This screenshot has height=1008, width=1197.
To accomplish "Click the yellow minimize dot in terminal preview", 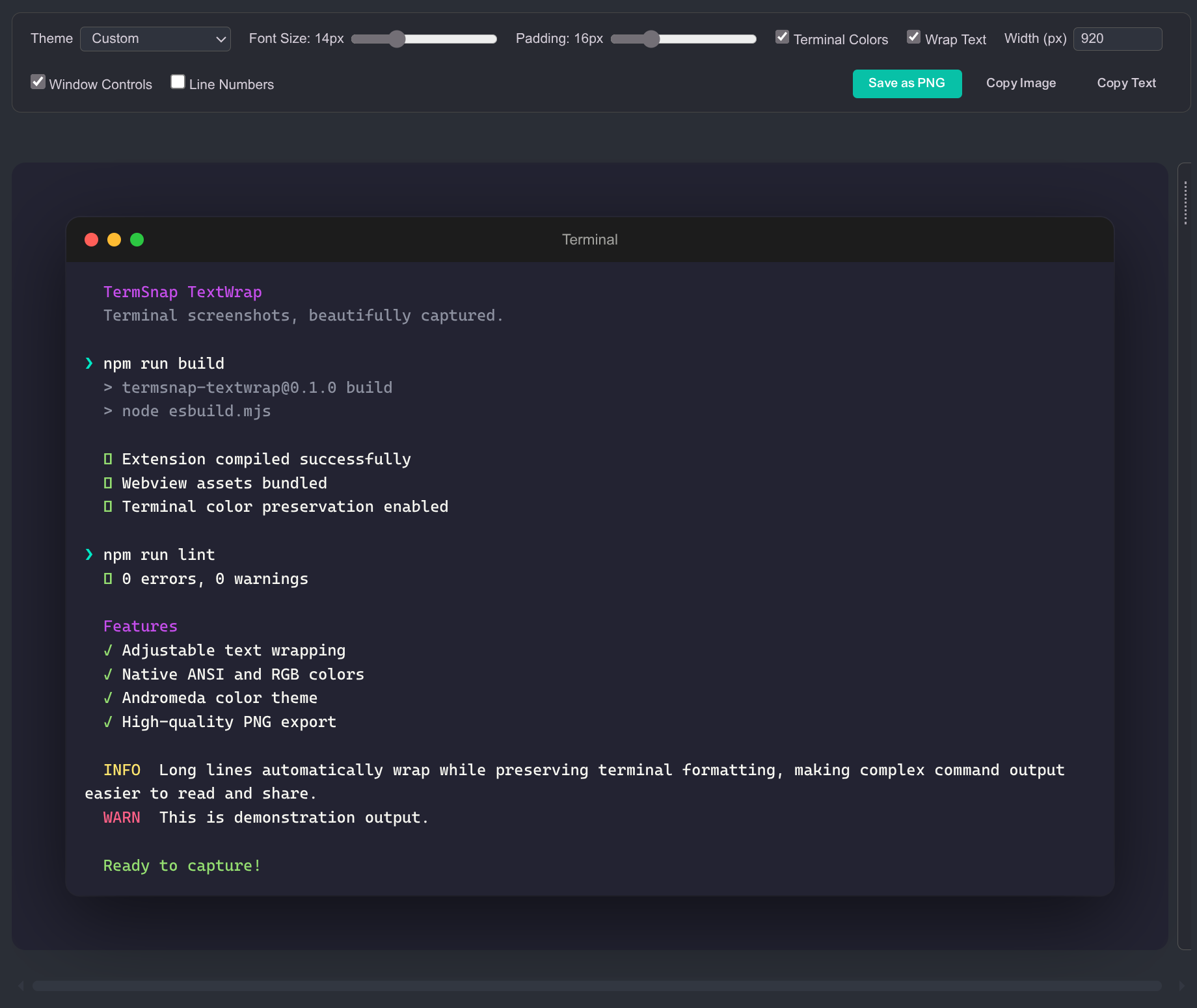I will click(x=114, y=240).
